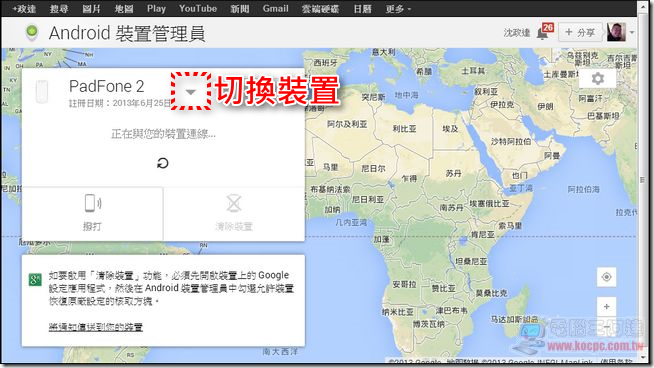This screenshot has height=368, width=654.
Task: Click the Android 裝置管理員 title
Action: click(127, 33)
